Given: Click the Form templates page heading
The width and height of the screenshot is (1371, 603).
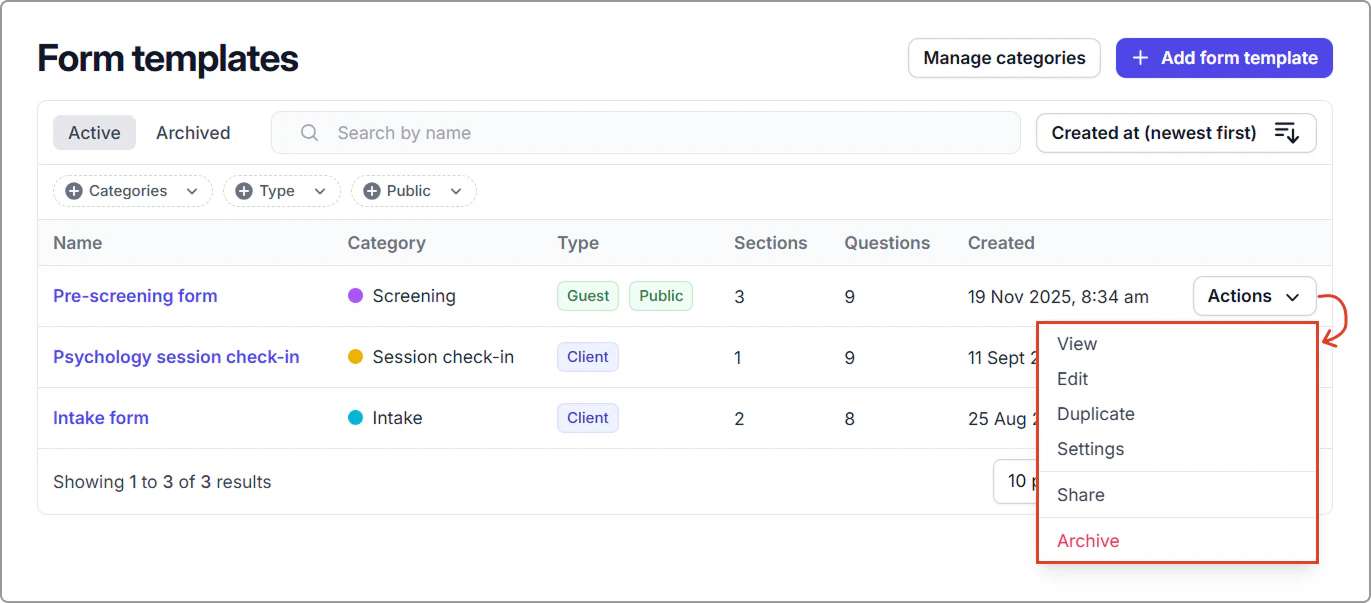Looking at the screenshot, I should (168, 59).
